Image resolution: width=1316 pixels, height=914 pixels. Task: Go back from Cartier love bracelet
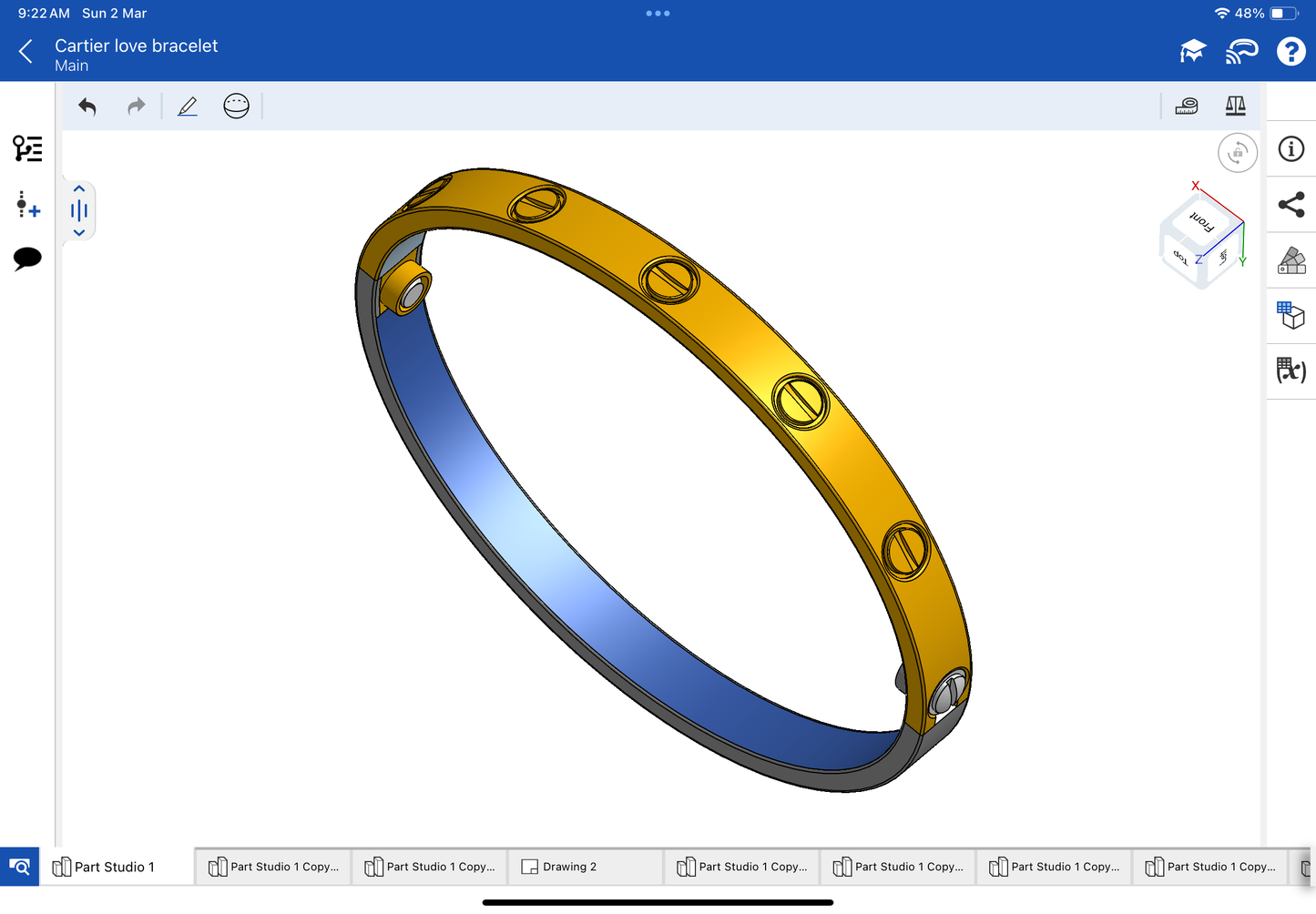point(26,52)
